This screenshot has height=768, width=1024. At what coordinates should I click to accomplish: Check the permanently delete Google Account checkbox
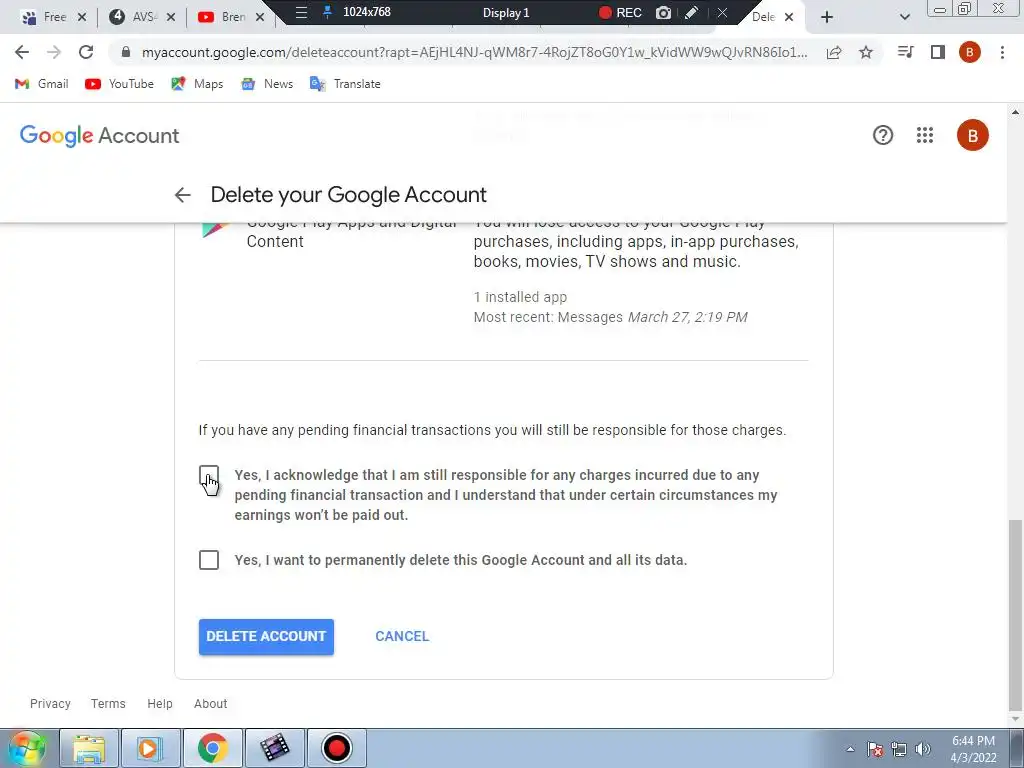pyautogui.click(x=209, y=560)
